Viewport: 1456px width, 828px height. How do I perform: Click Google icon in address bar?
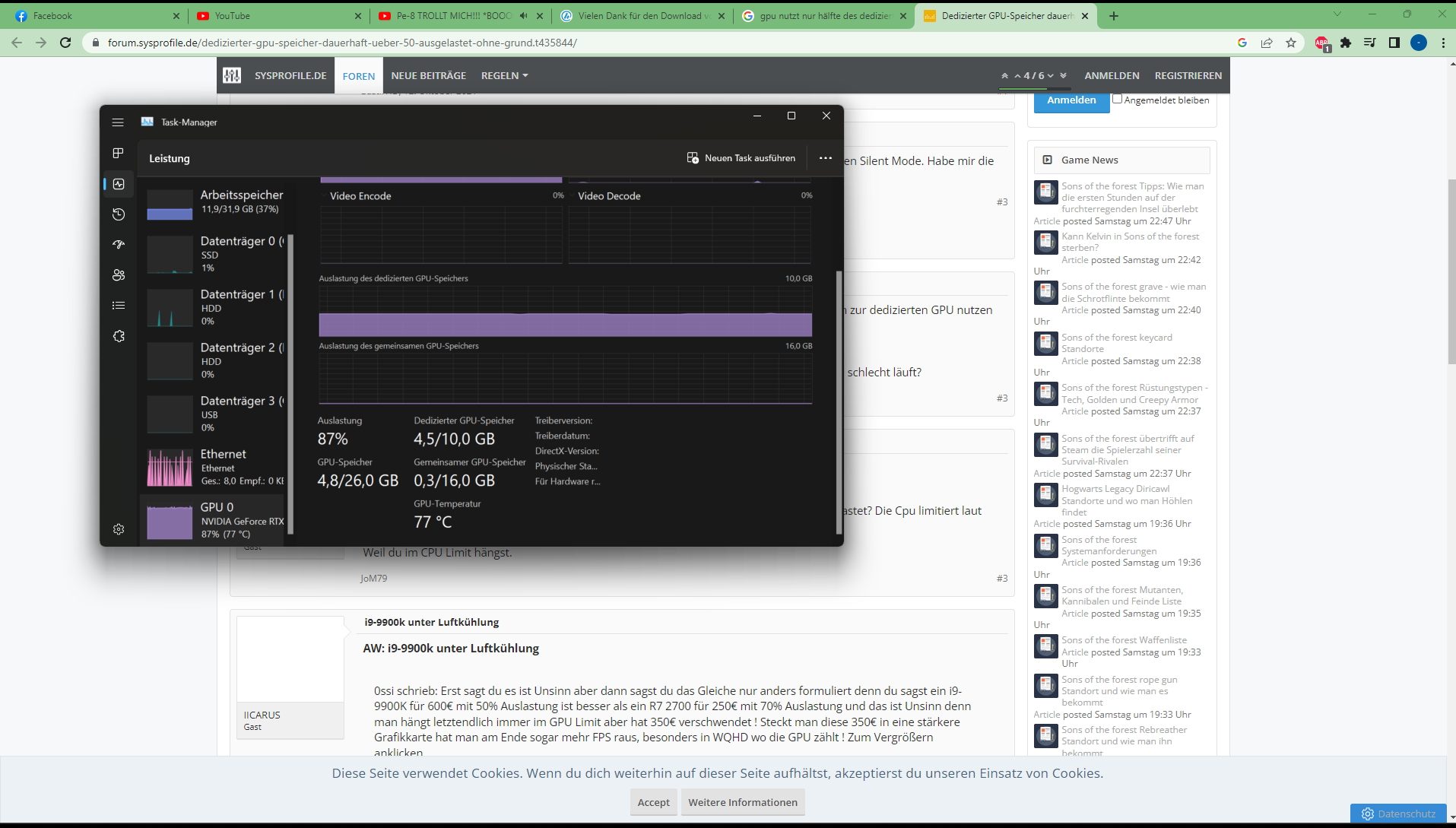tap(1242, 43)
